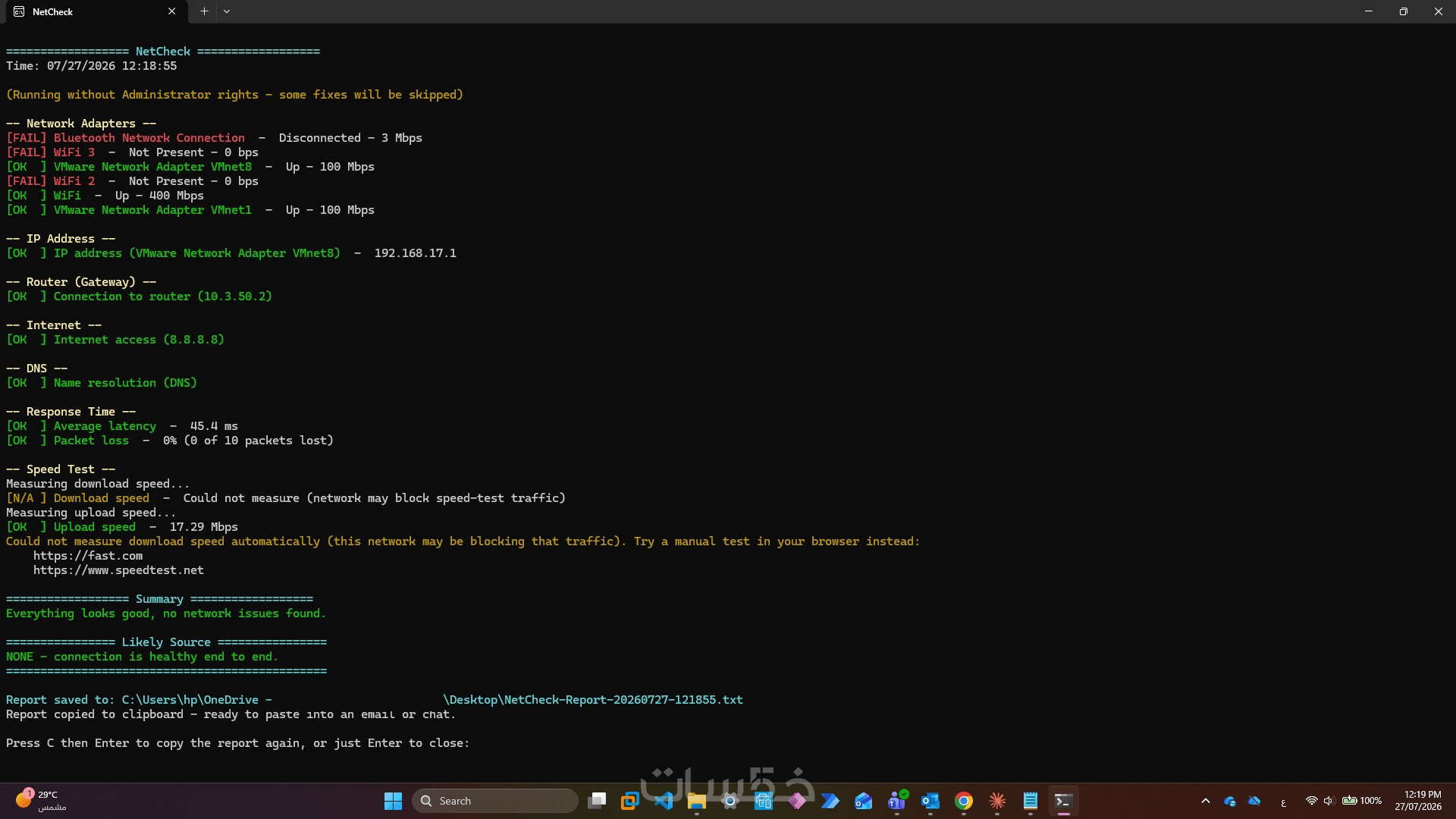
Task: Expand the terminal profile dropdown chevron
Action: (x=227, y=11)
